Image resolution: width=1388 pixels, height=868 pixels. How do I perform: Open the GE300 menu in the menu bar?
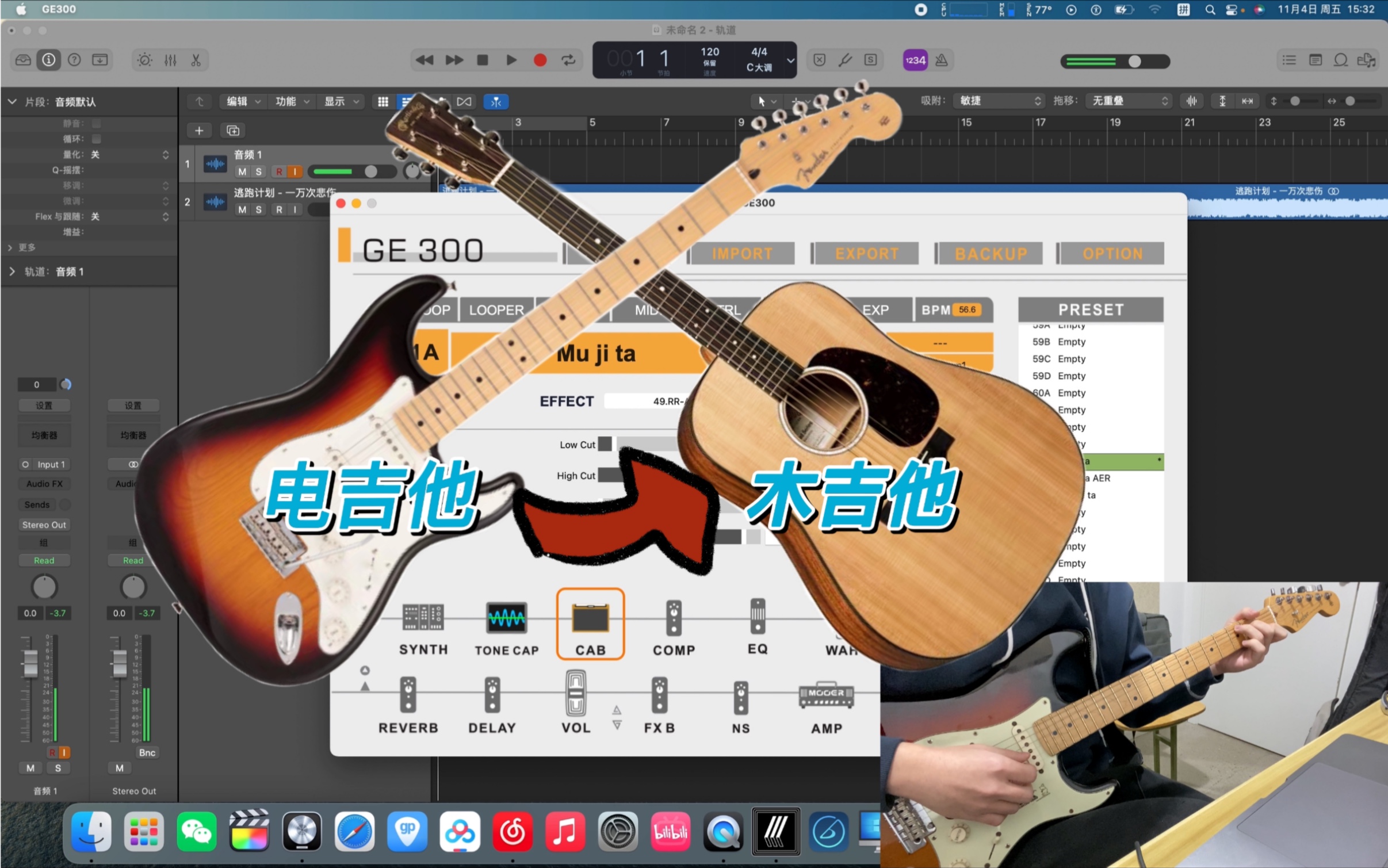(59, 9)
